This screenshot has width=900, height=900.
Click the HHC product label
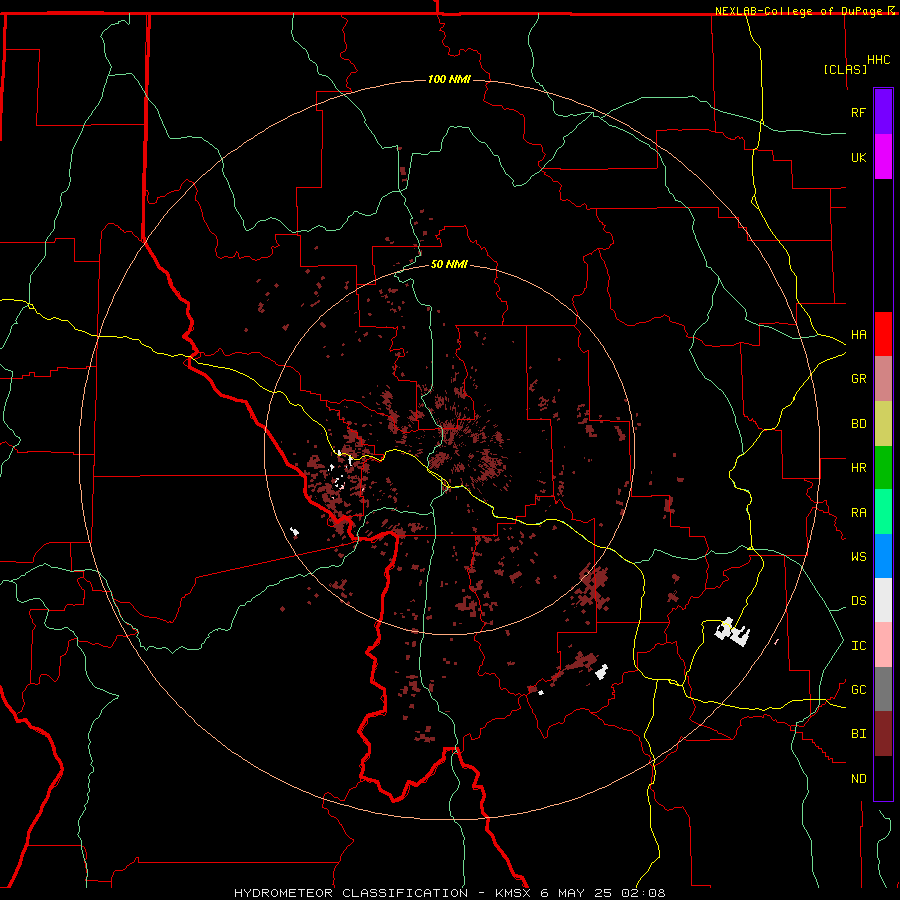click(879, 60)
